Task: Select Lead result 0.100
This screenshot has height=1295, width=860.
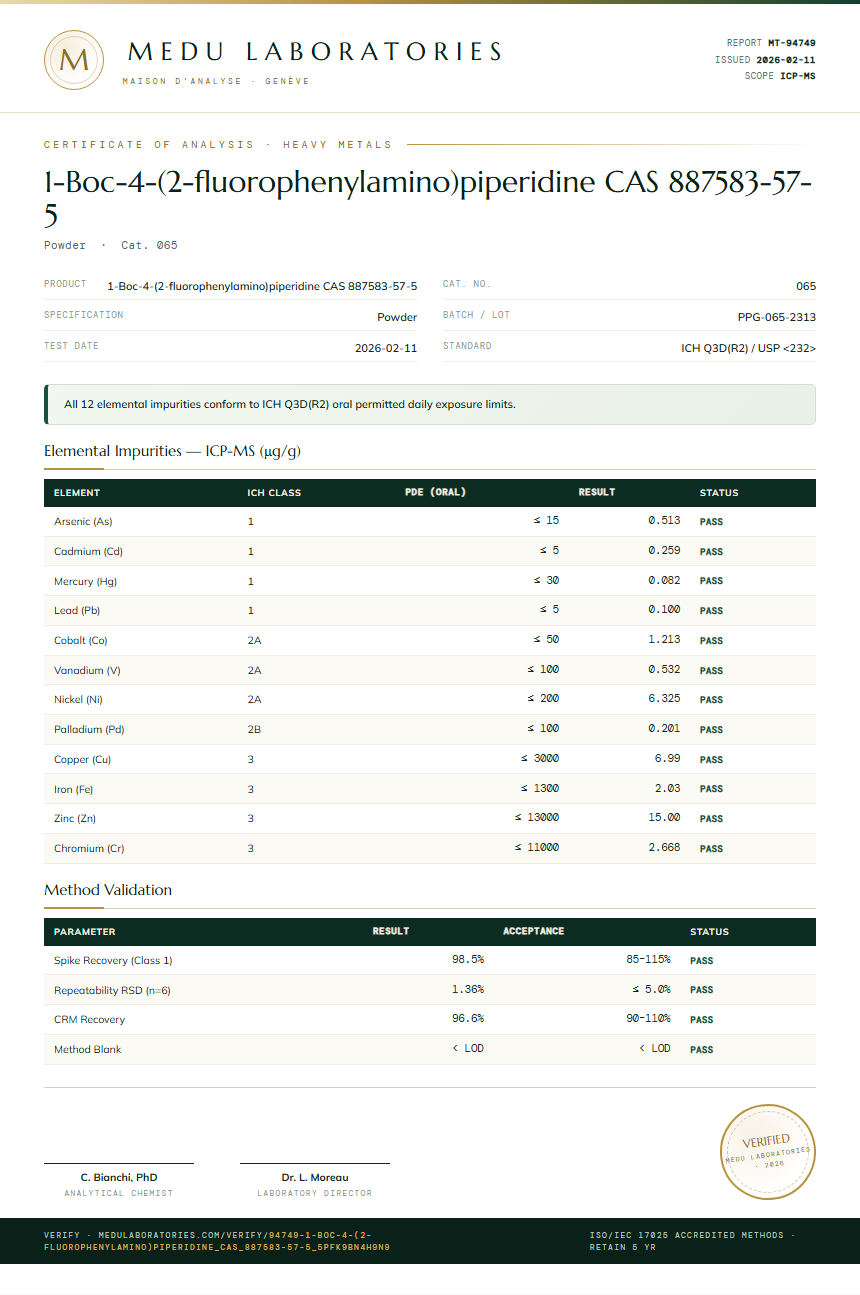Action: click(x=664, y=610)
